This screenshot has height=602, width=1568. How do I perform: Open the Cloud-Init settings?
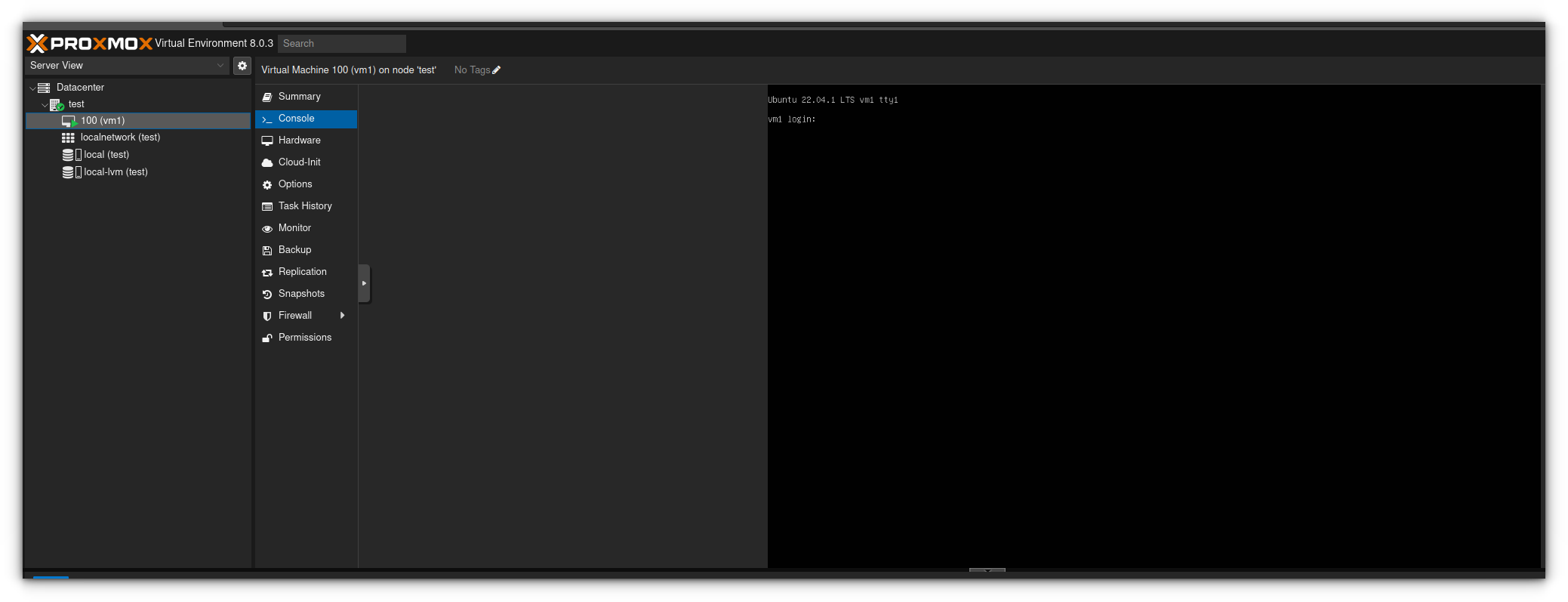299,162
